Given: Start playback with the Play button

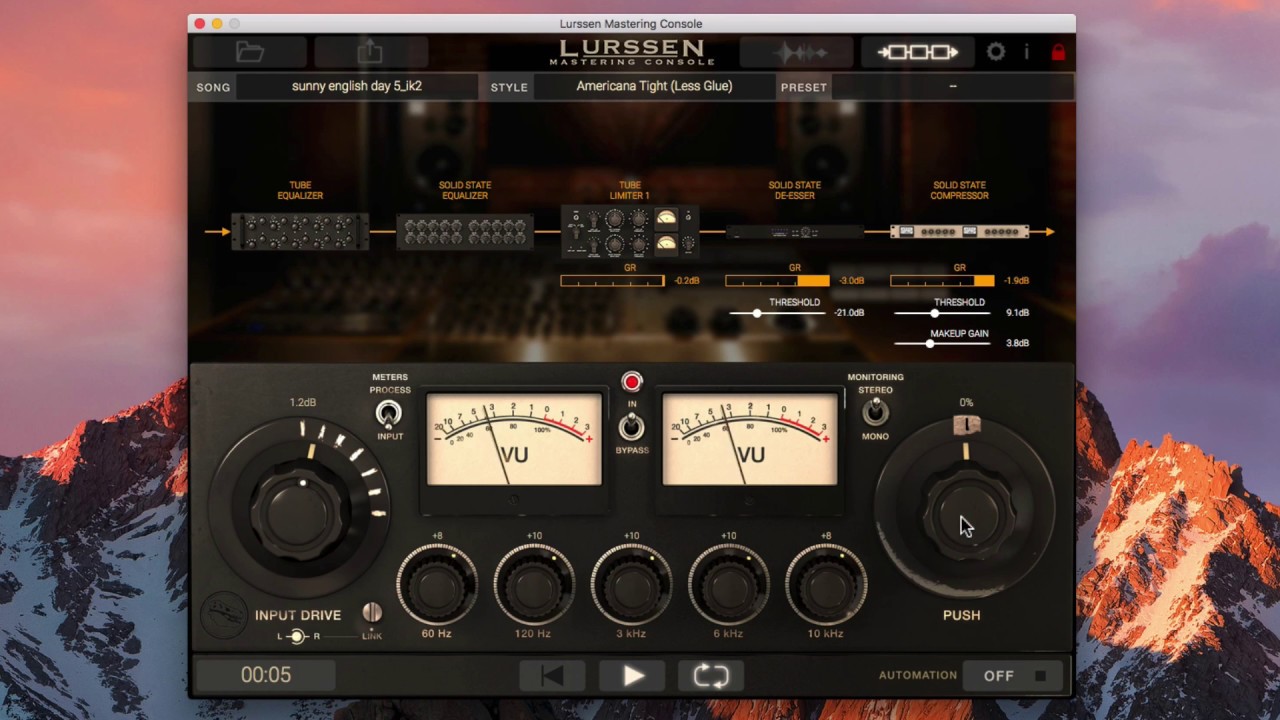Looking at the screenshot, I should (x=632, y=676).
